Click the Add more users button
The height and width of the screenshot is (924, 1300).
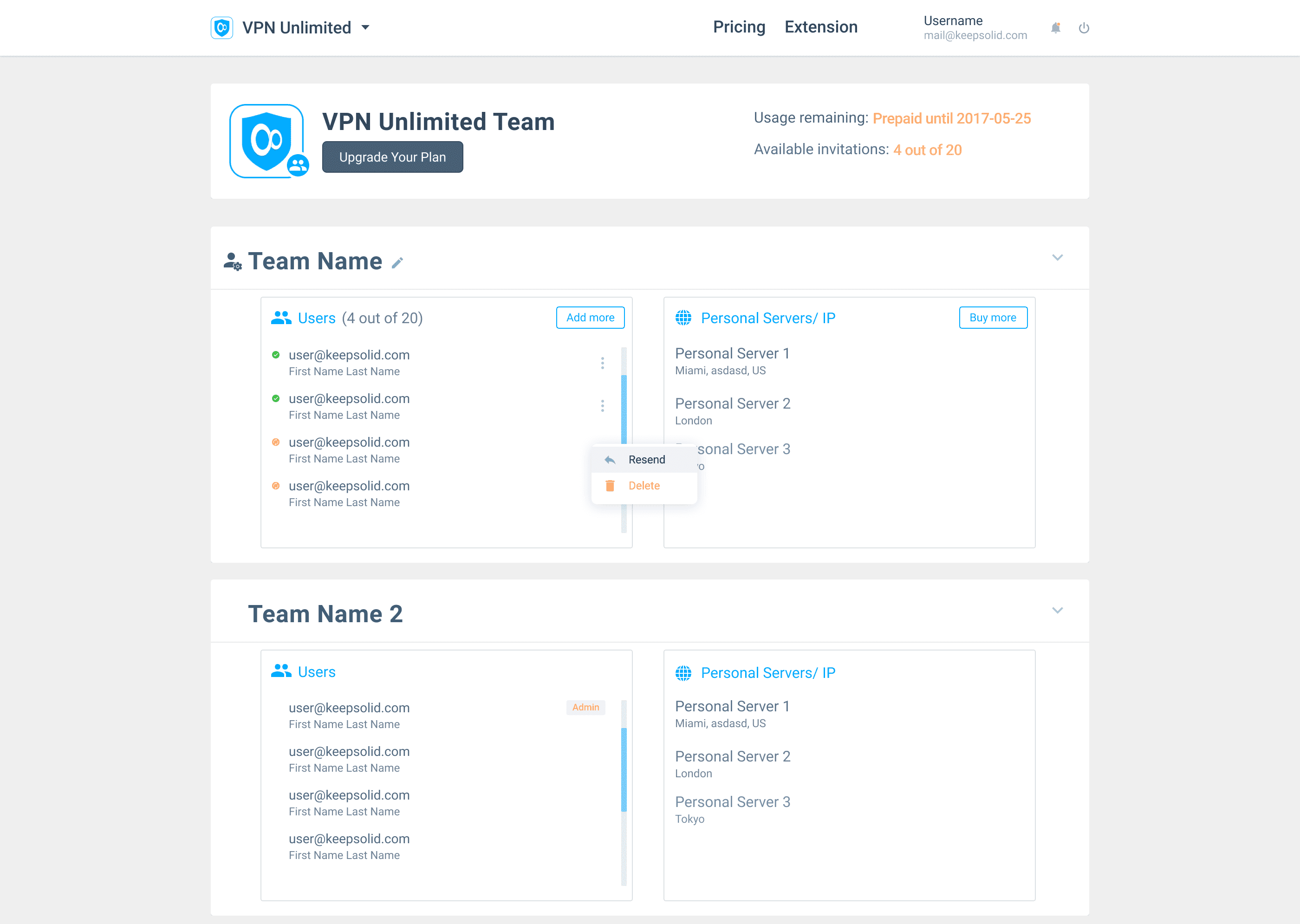click(x=590, y=318)
